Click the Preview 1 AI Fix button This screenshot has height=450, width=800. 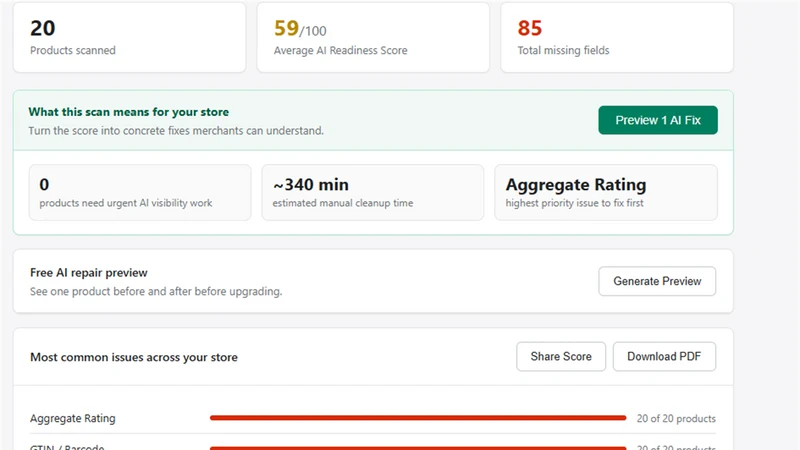point(658,120)
